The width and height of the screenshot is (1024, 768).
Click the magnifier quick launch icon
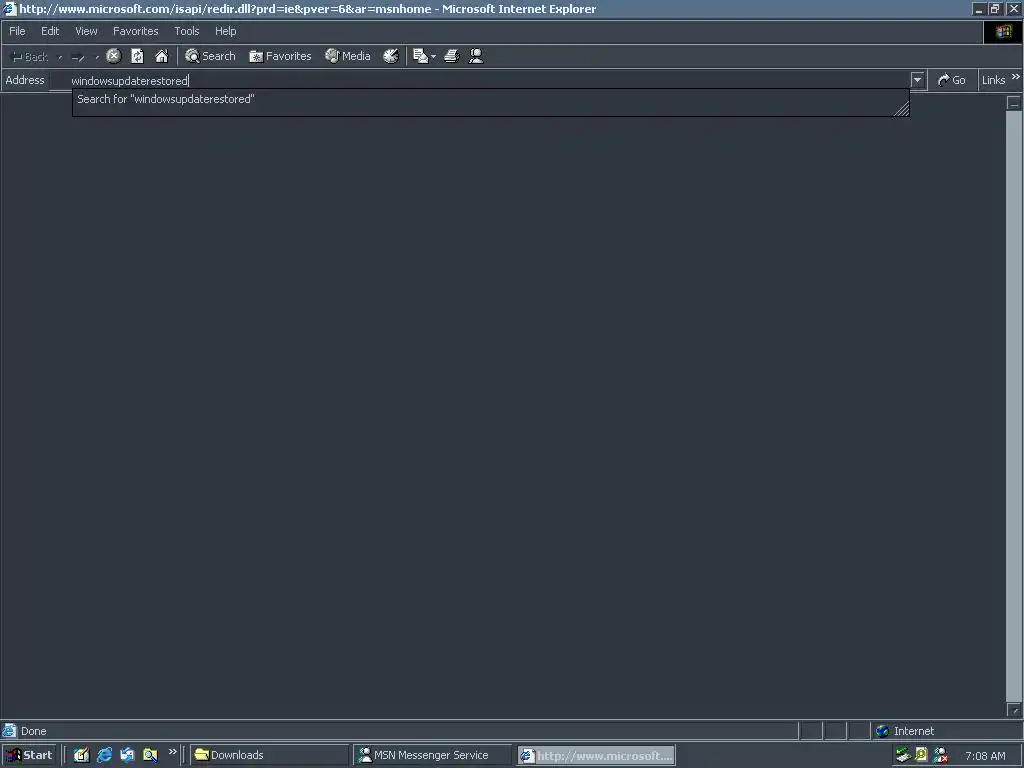tap(150, 755)
